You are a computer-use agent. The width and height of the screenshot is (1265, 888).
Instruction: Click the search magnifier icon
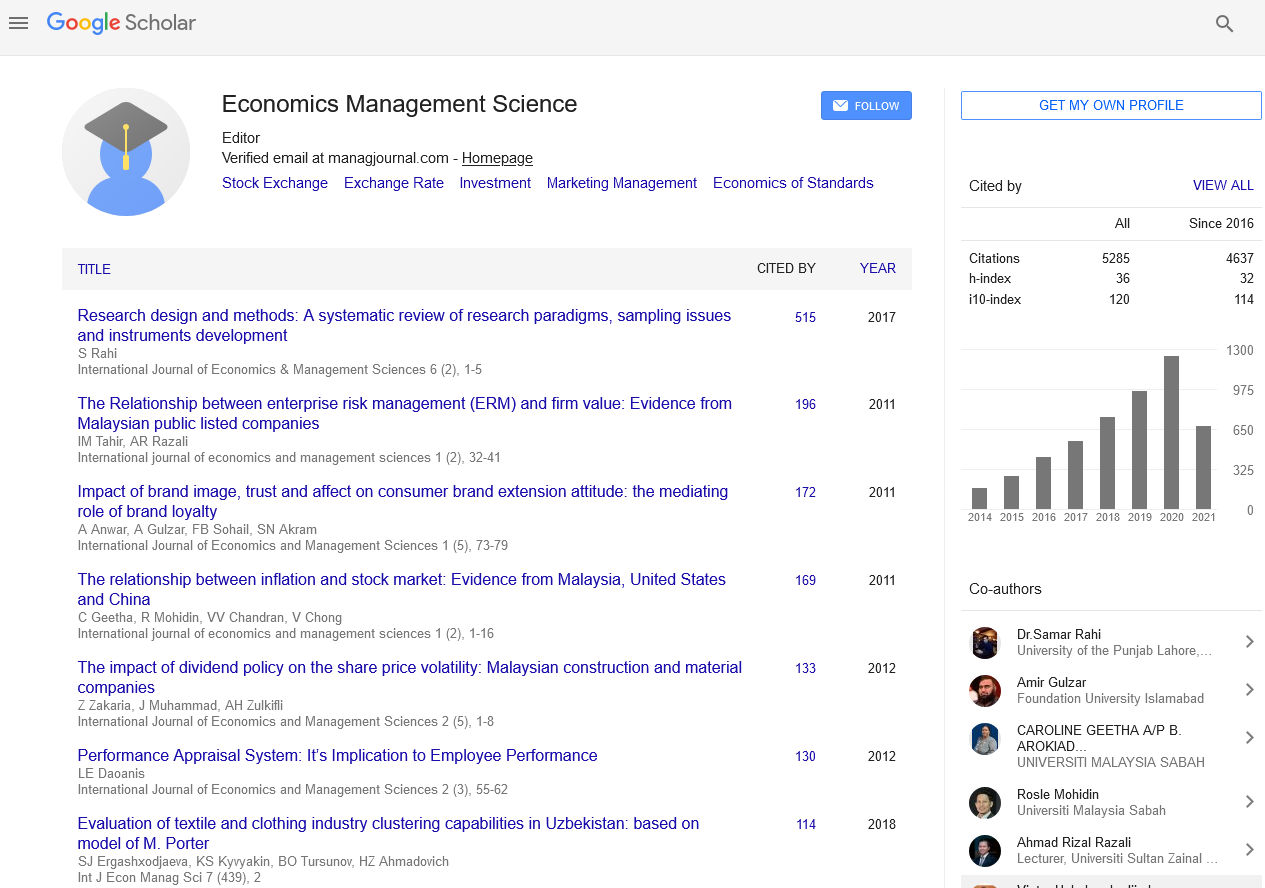(x=1224, y=23)
